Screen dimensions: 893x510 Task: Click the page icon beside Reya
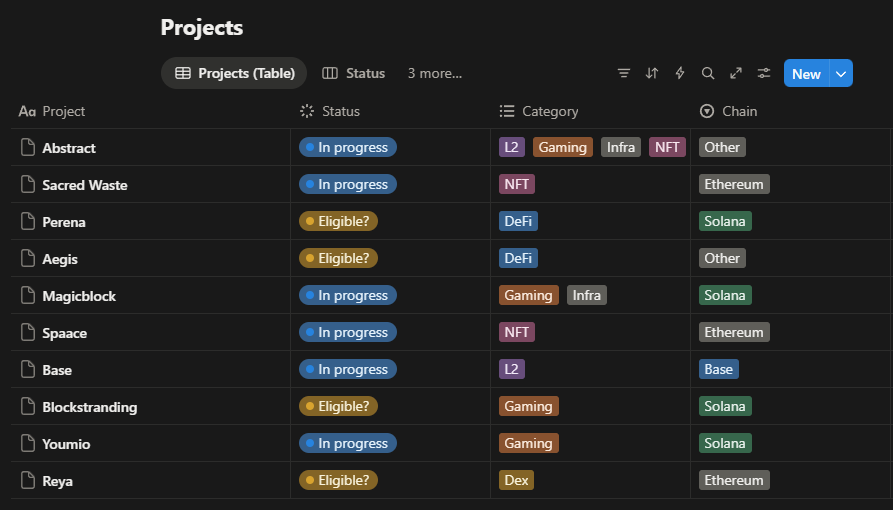[x=28, y=481]
